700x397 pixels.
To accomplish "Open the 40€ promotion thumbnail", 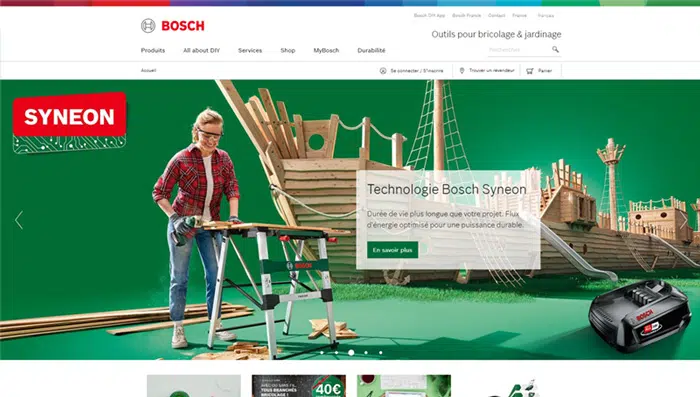I will 299,386.
